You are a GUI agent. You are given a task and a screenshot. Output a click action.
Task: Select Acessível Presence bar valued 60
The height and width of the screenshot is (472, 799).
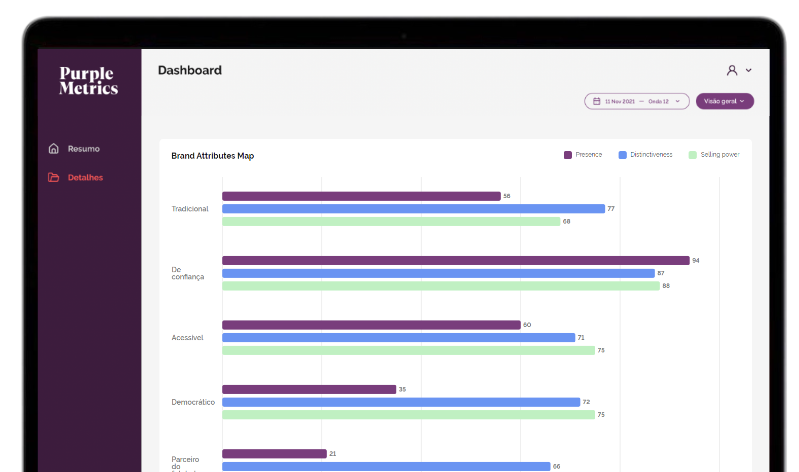371,325
